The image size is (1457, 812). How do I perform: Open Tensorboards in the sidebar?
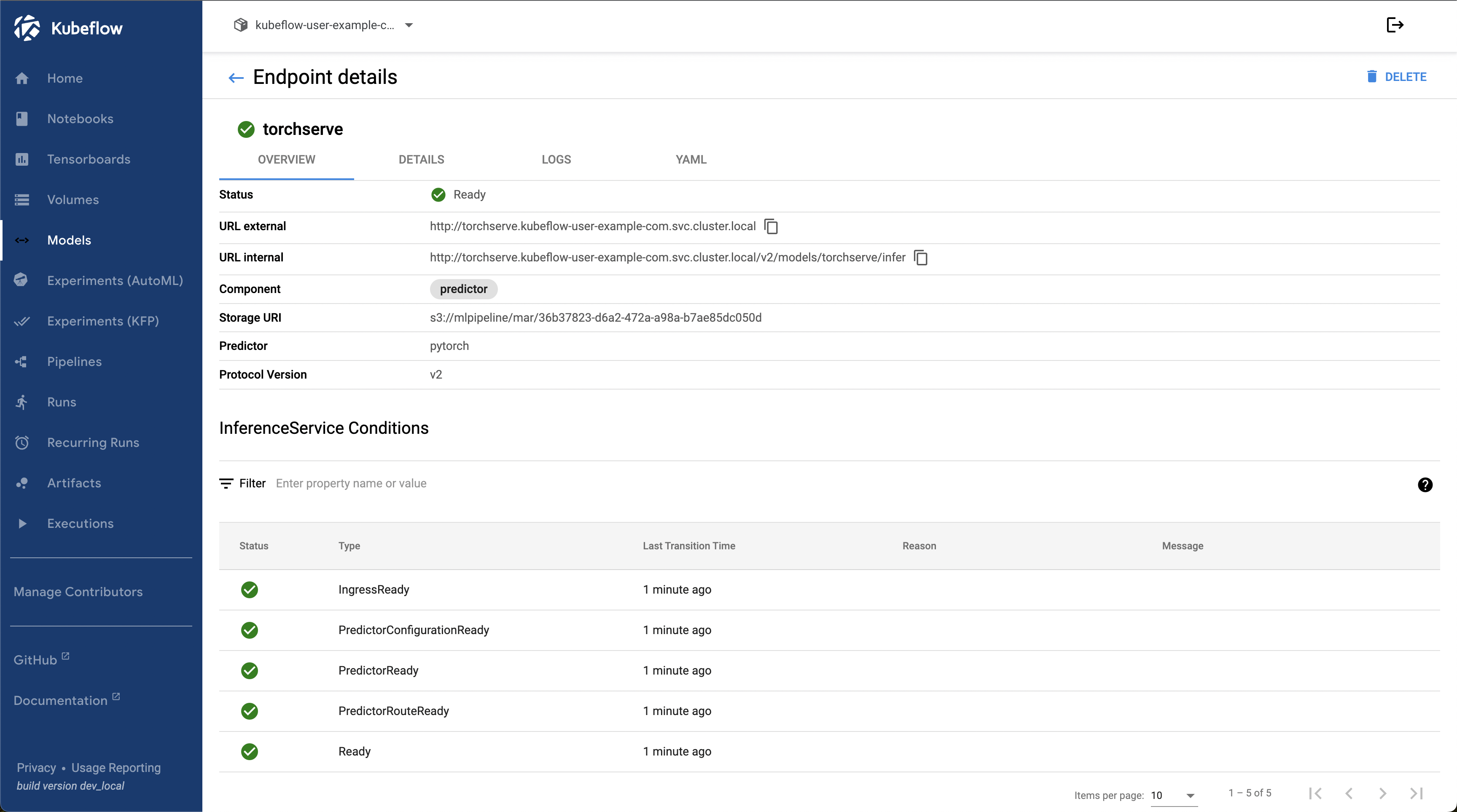pyautogui.click(x=88, y=159)
